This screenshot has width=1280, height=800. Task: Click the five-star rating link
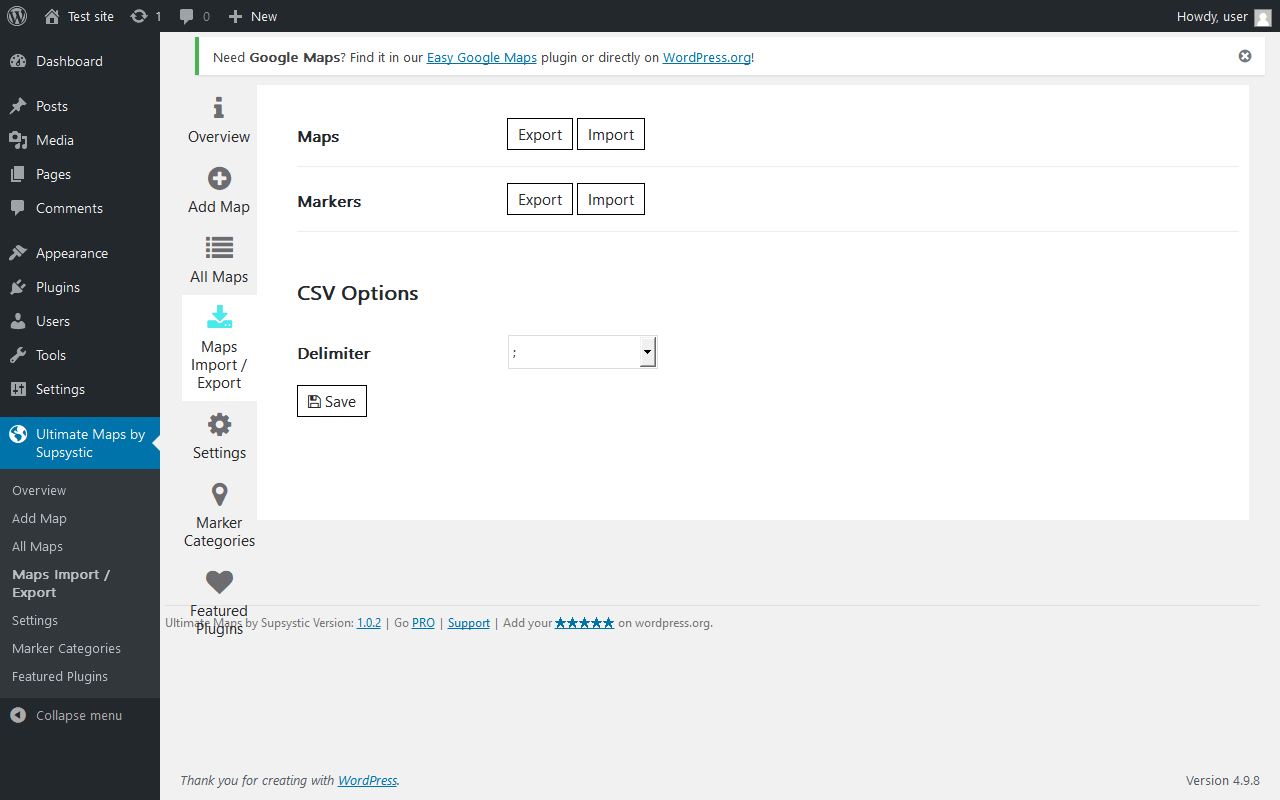[x=585, y=622]
